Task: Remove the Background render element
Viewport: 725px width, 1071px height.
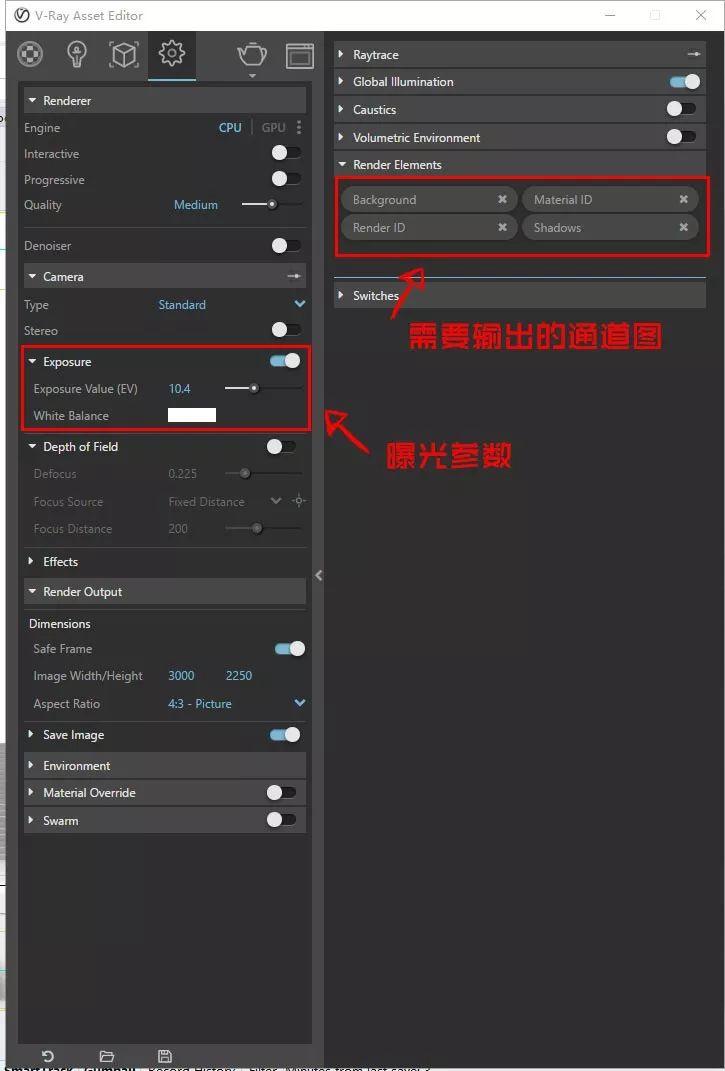Action: (x=502, y=199)
